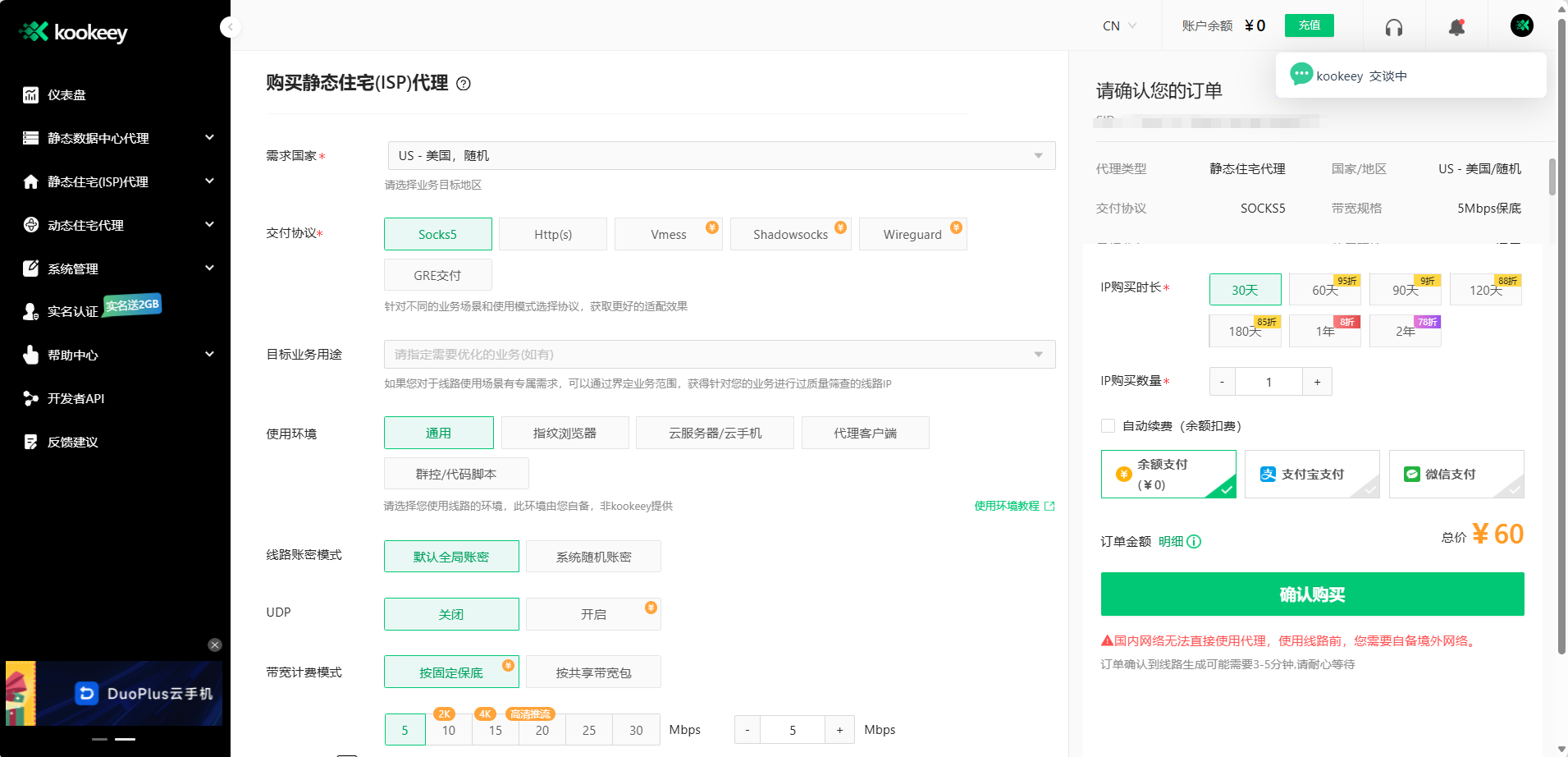1568x757 pixels.
Task: Select the 60天 purchase duration
Action: (x=1325, y=290)
